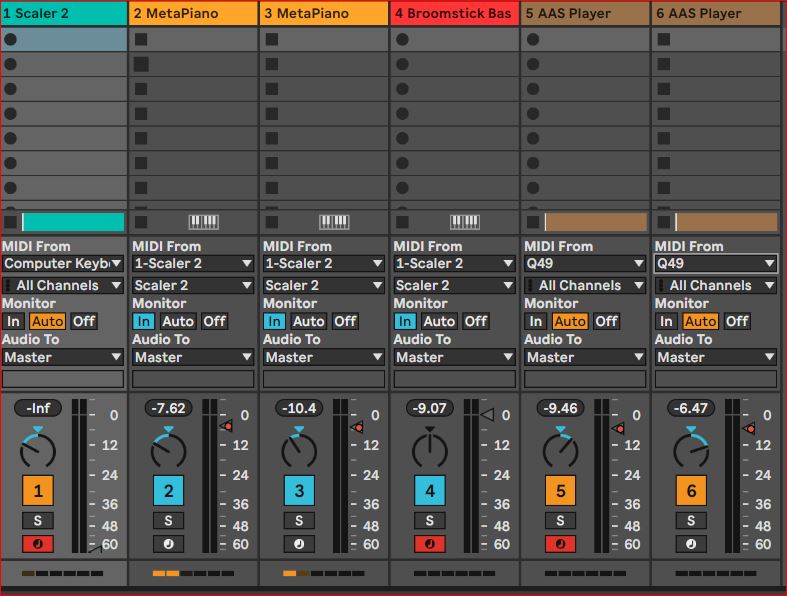
Task: Adjust pan knob on 1 Scaler 2 track
Action: coord(38,450)
